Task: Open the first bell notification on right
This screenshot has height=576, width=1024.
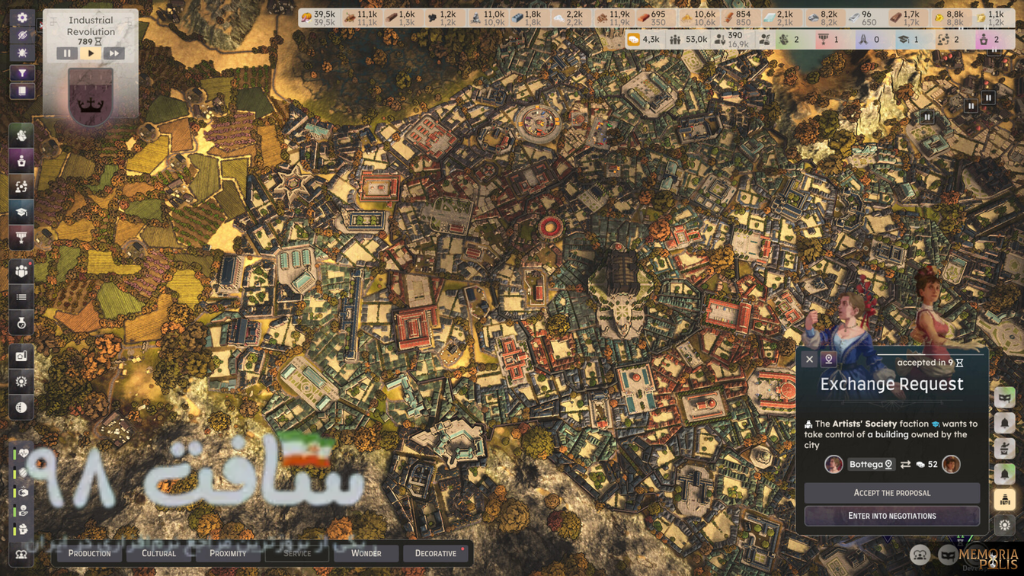Action: pyautogui.click(x=1004, y=423)
